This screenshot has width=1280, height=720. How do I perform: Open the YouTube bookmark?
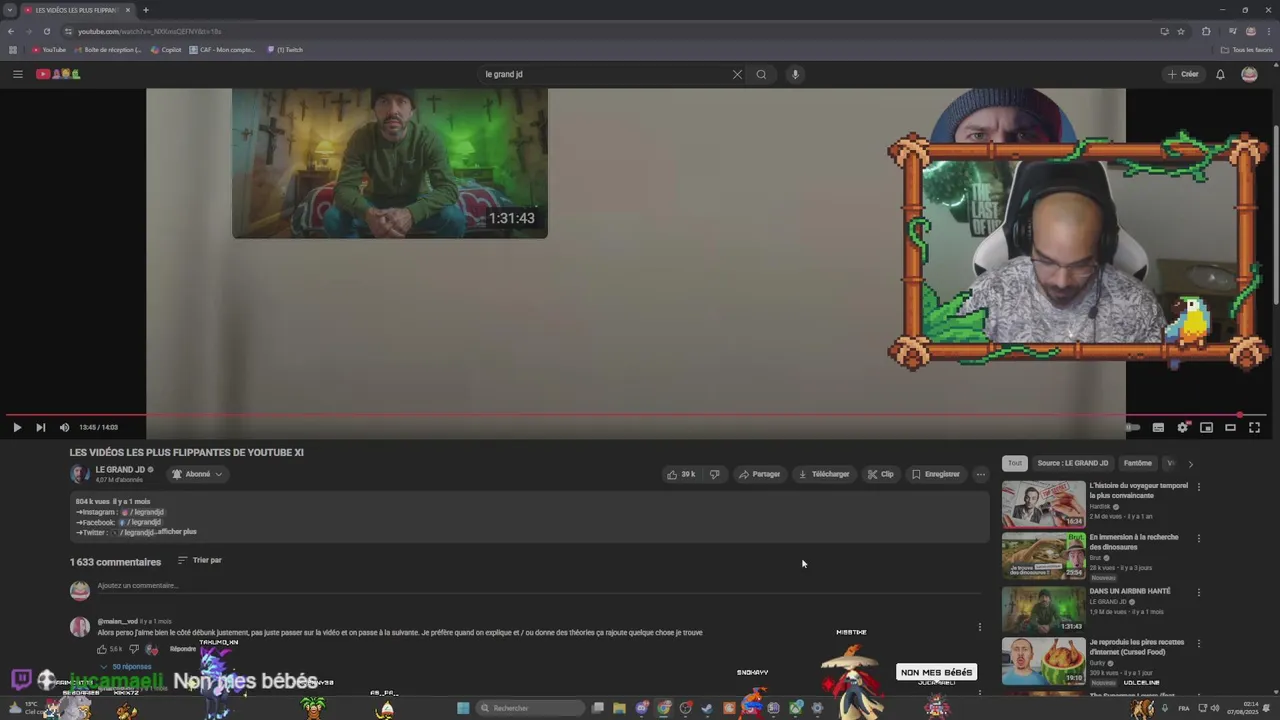click(x=49, y=50)
